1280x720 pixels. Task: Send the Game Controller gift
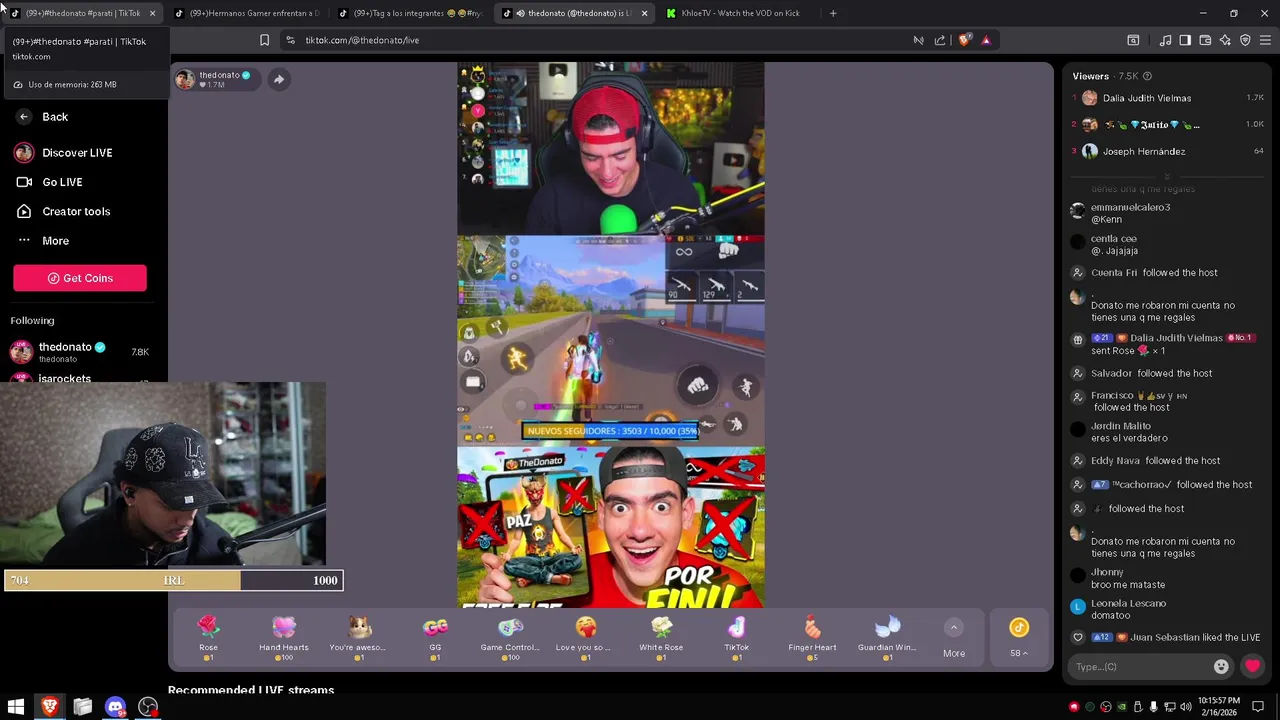click(510, 636)
